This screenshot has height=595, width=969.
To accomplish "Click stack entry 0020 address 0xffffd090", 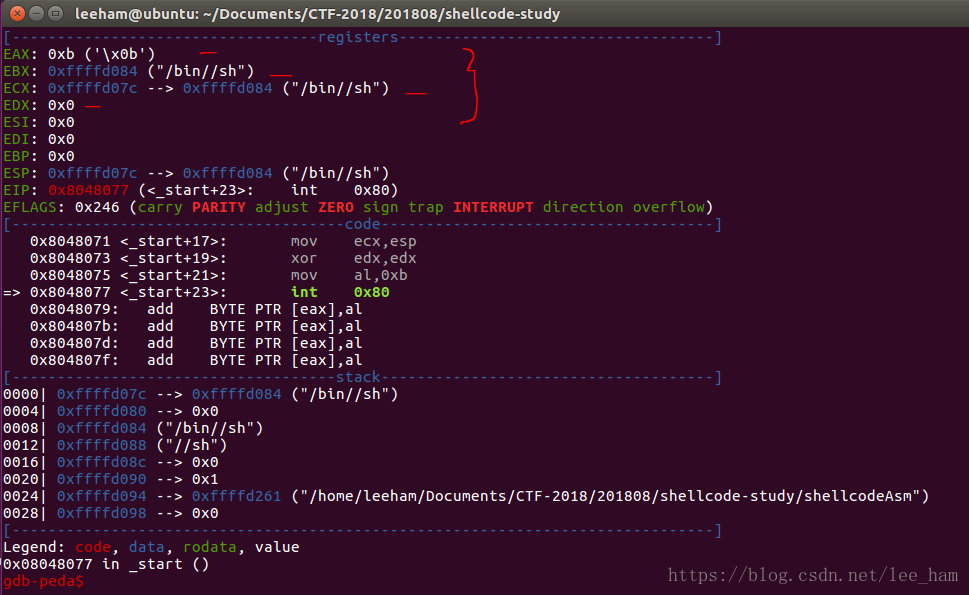I will pos(102,479).
